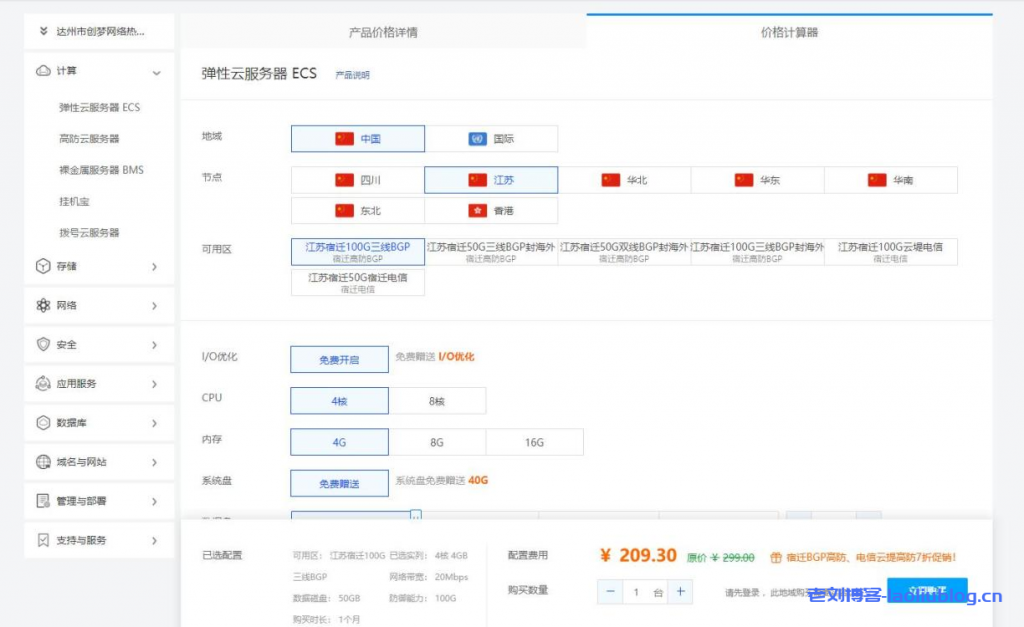
Task: Click the 产品说明 link
Action: (352, 75)
